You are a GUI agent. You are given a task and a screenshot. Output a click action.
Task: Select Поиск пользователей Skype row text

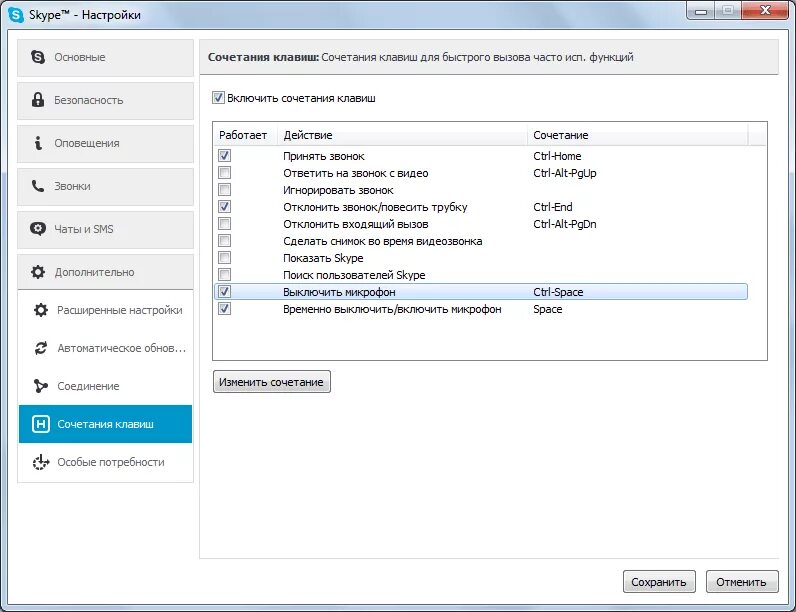point(354,275)
